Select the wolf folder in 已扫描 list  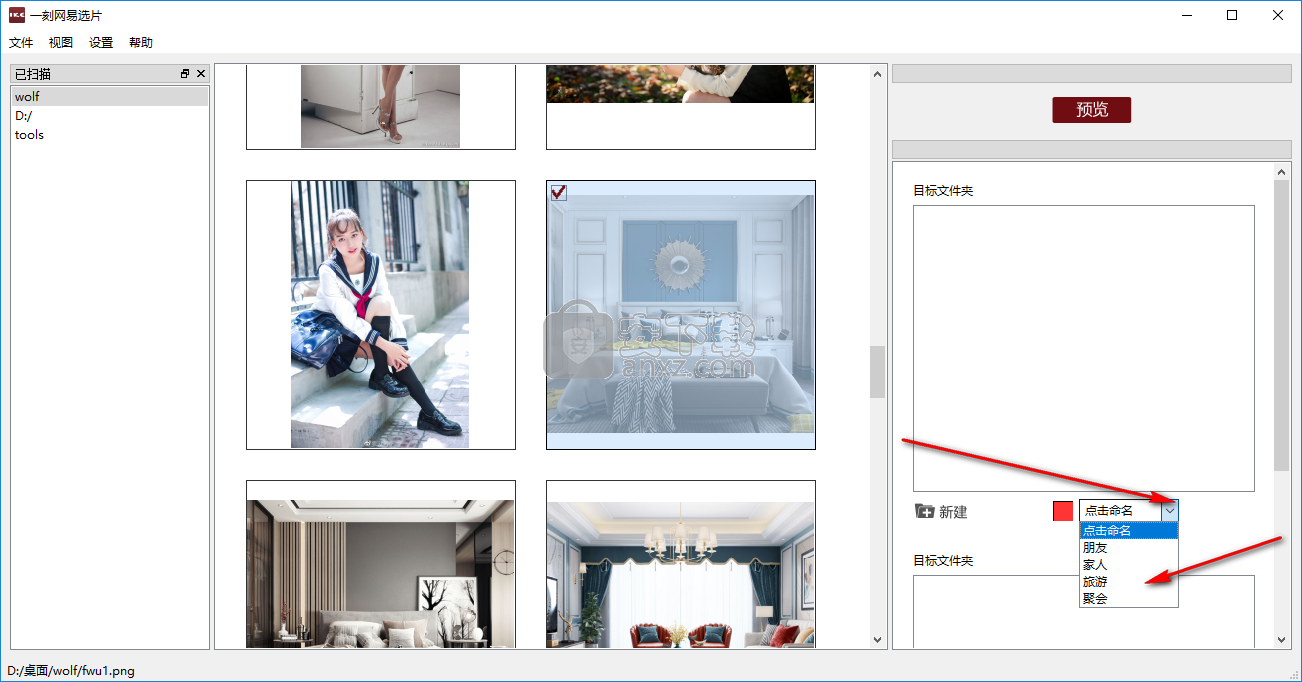pos(110,97)
